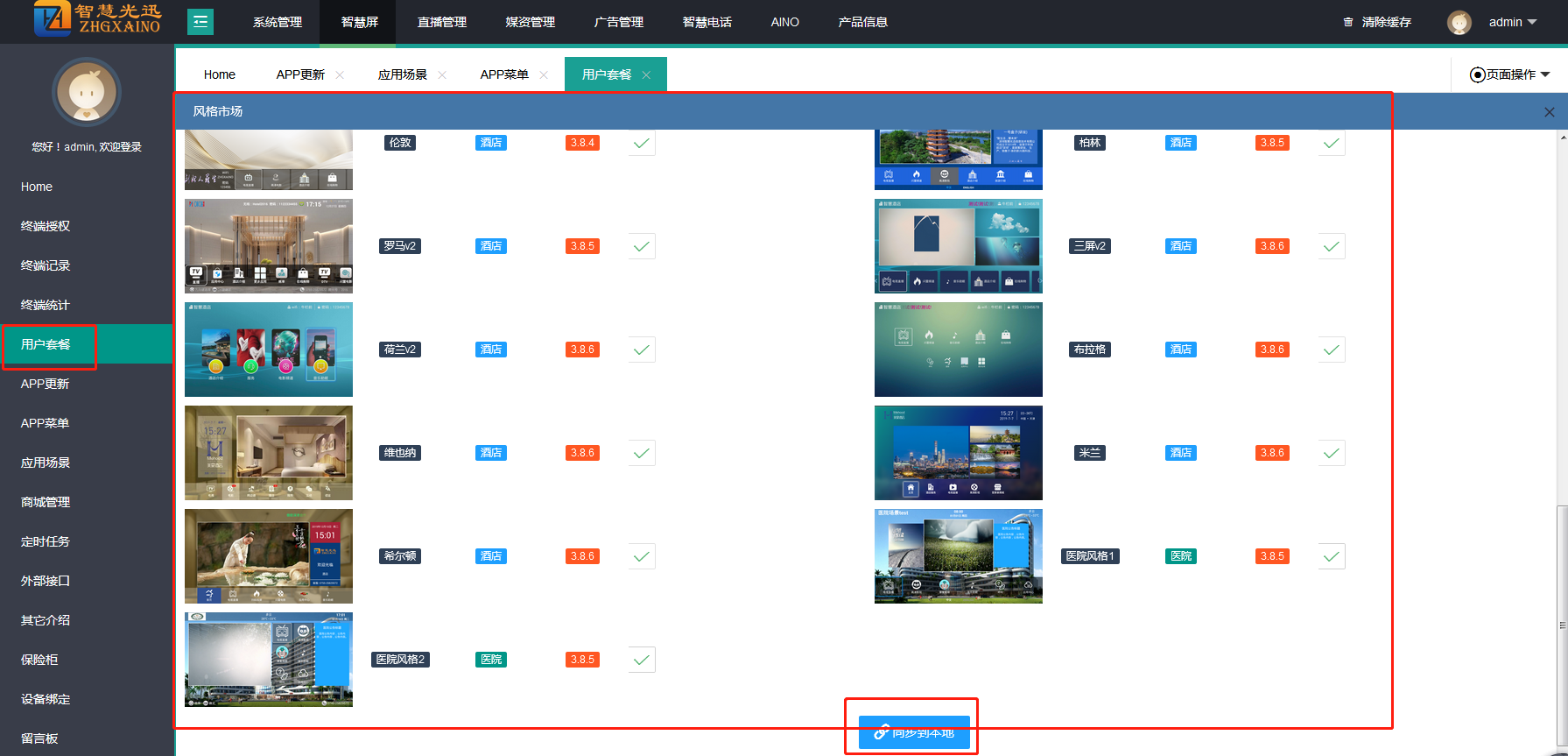Image resolution: width=1568 pixels, height=756 pixels.
Task: Toggle the checkmark for 米兰 style
Action: point(1331,453)
